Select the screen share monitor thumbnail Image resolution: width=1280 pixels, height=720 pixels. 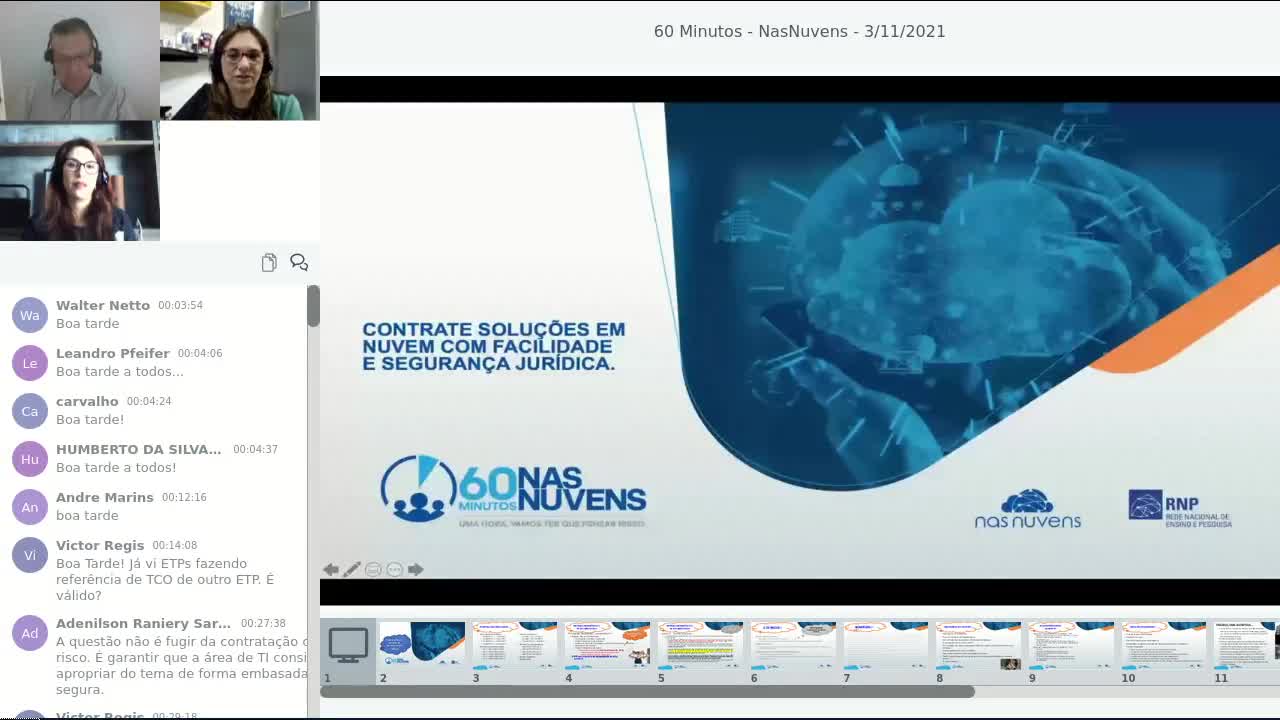[348, 645]
